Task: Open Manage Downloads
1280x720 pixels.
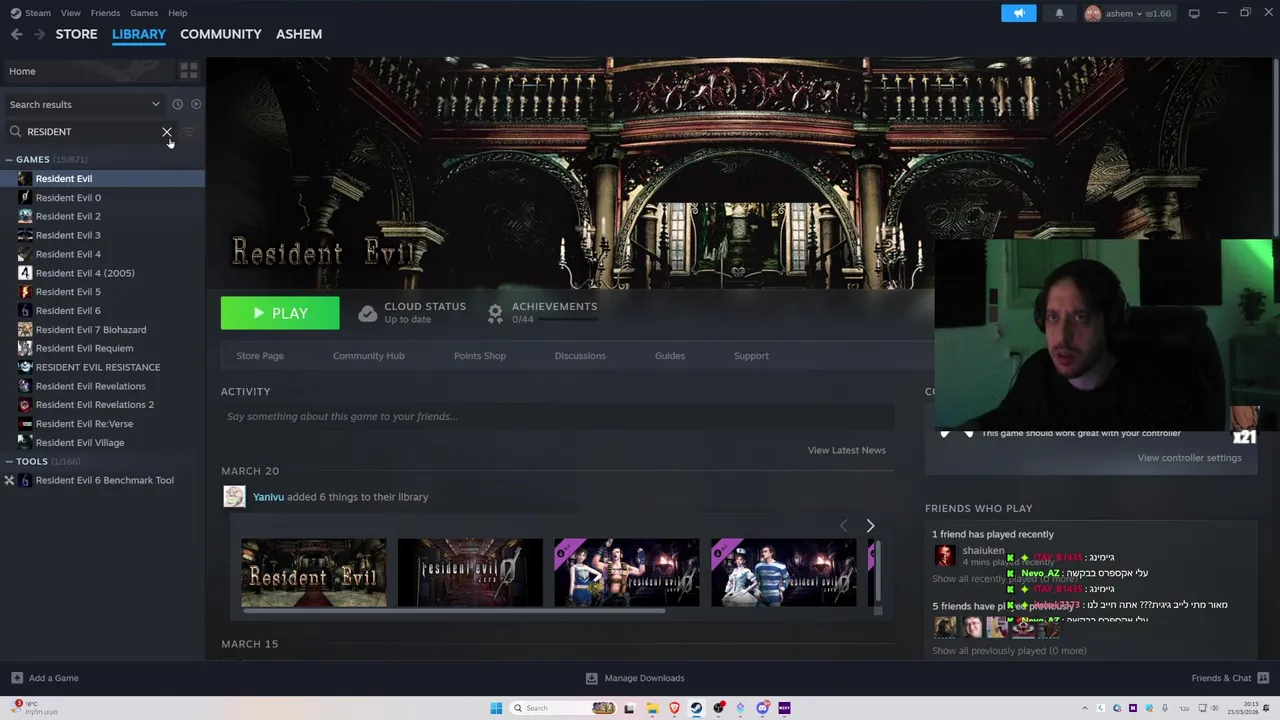Action: pyautogui.click(x=634, y=678)
